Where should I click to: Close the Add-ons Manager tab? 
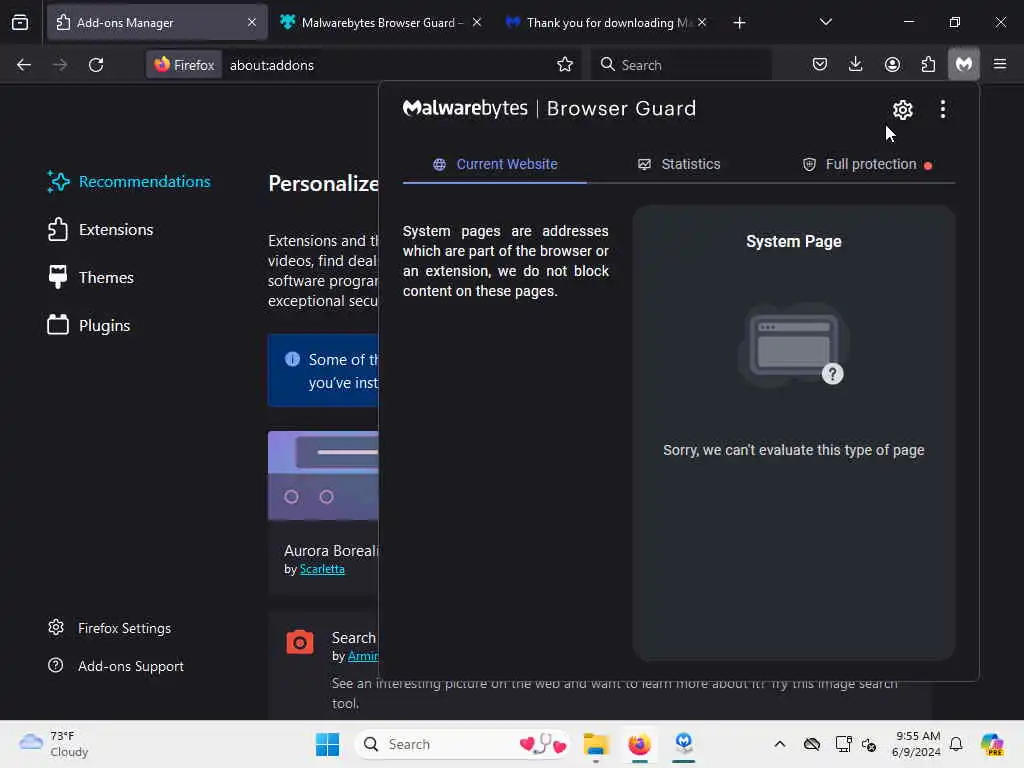click(x=252, y=22)
